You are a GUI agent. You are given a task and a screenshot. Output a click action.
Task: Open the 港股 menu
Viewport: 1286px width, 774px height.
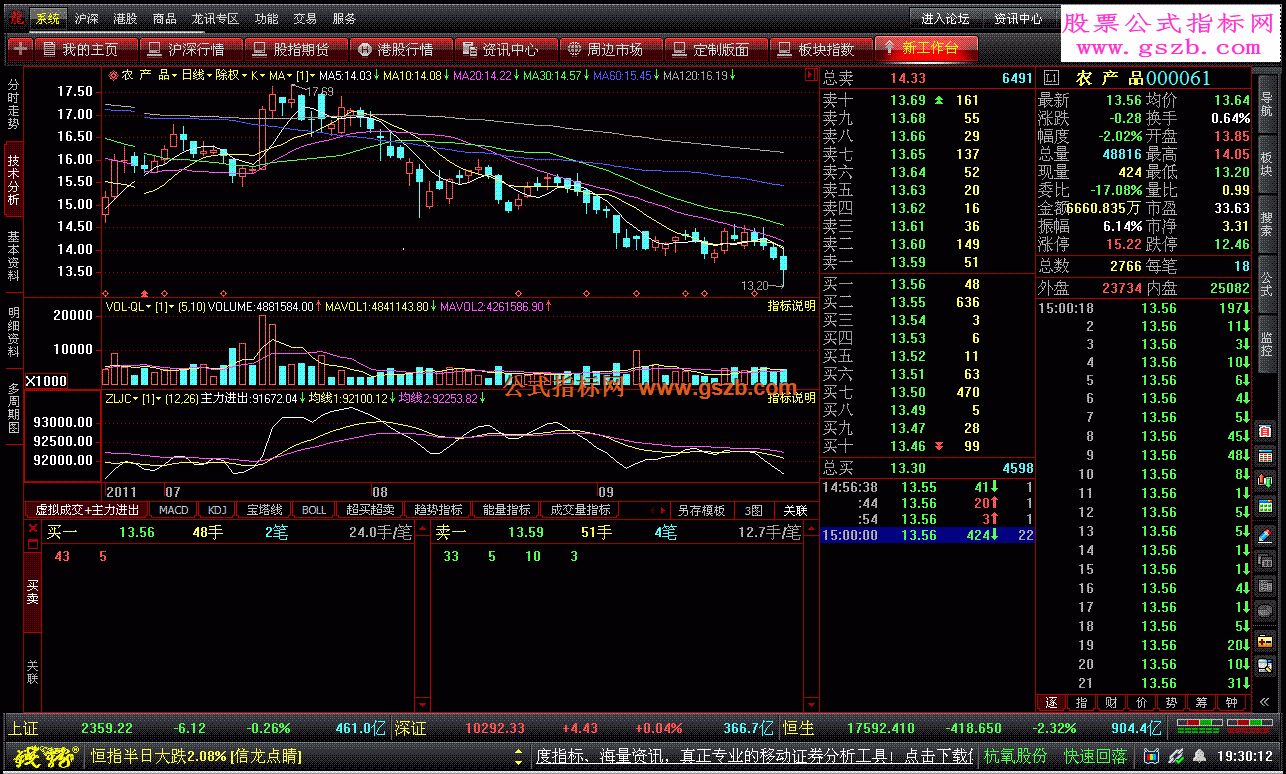point(126,18)
